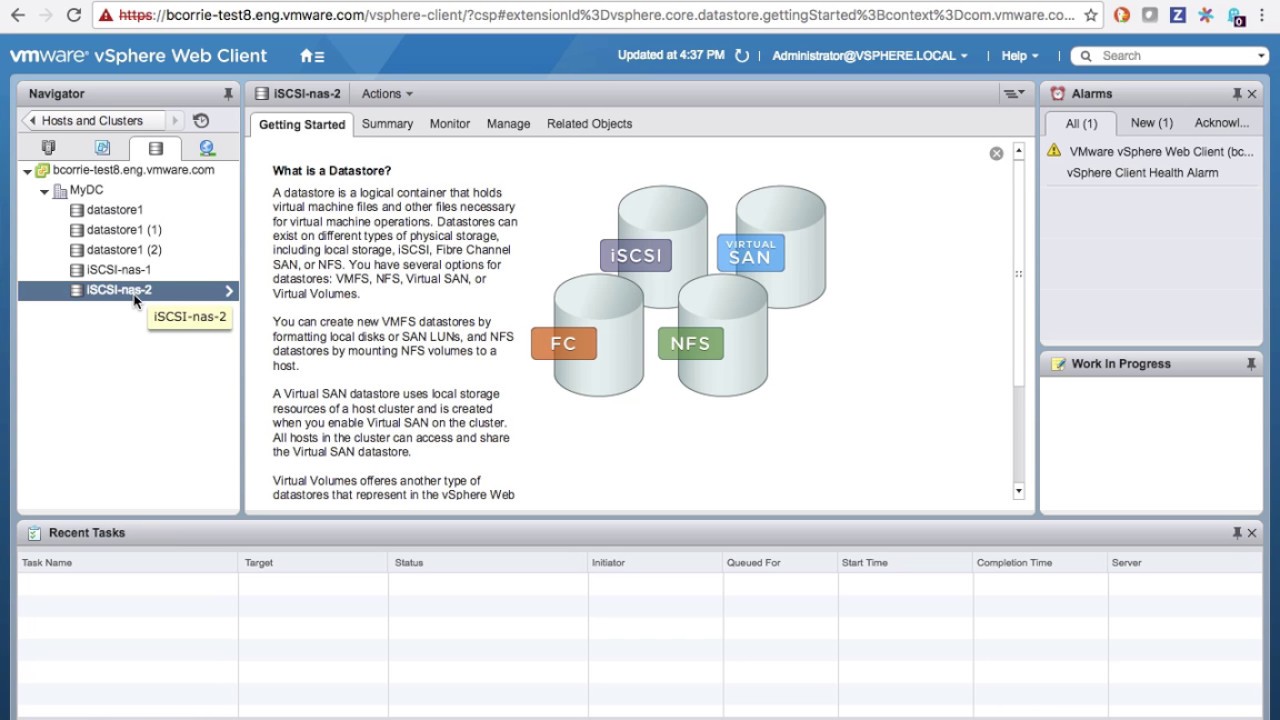Viewport: 1280px width, 720px height.
Task: Expand the iSCSI-nas-2 row chevron
Action: (229, 291)
